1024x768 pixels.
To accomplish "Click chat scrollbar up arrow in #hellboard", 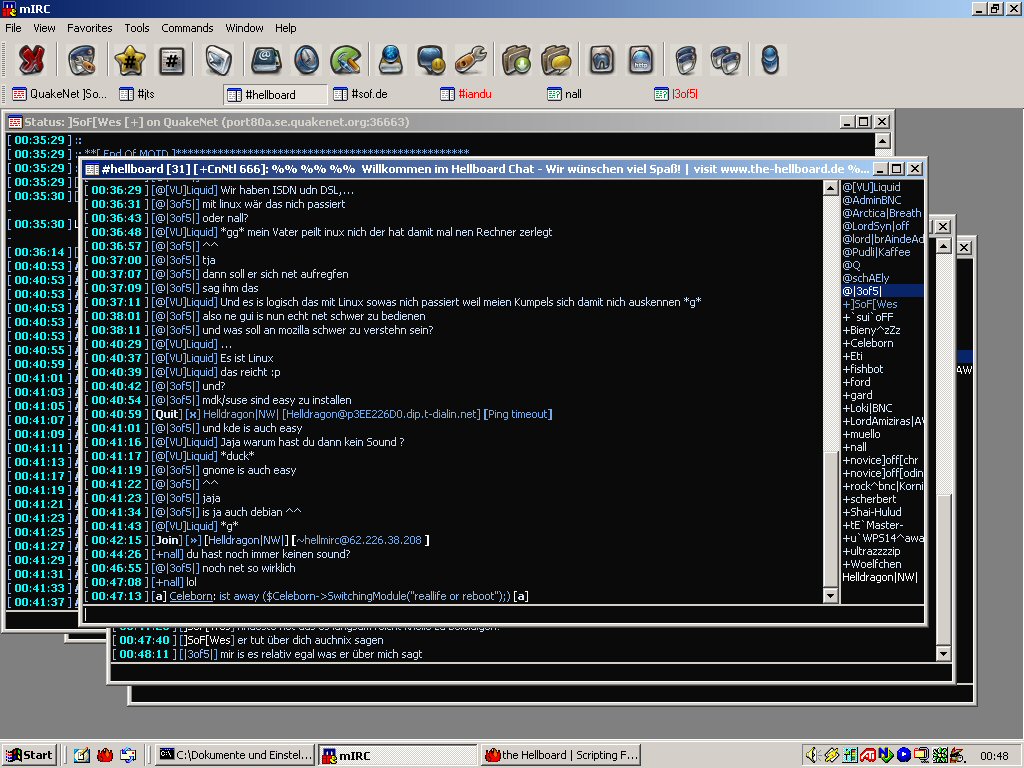I will tap(830, 187).
